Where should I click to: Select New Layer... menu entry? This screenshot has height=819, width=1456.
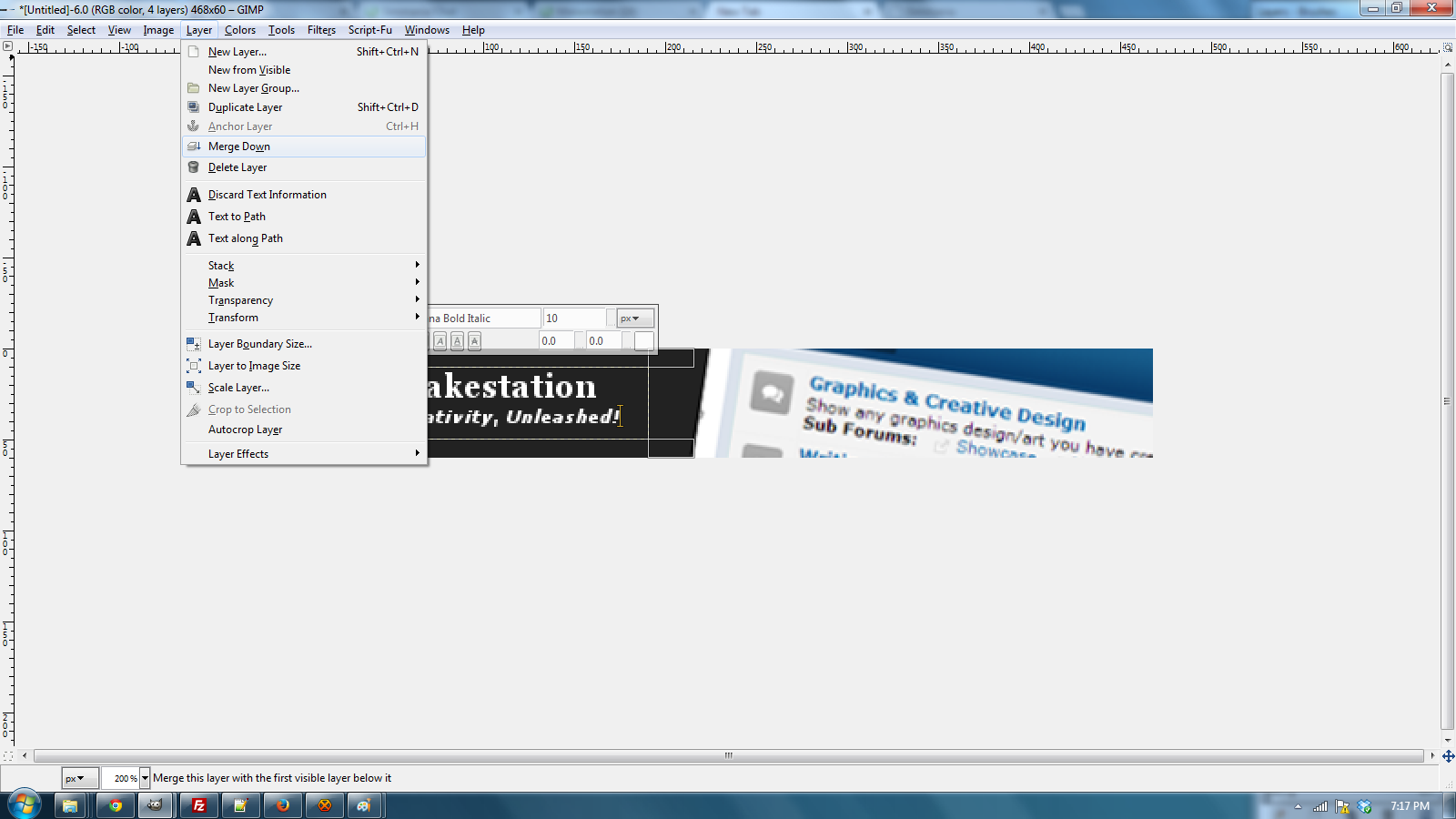[x=304, y=52]
